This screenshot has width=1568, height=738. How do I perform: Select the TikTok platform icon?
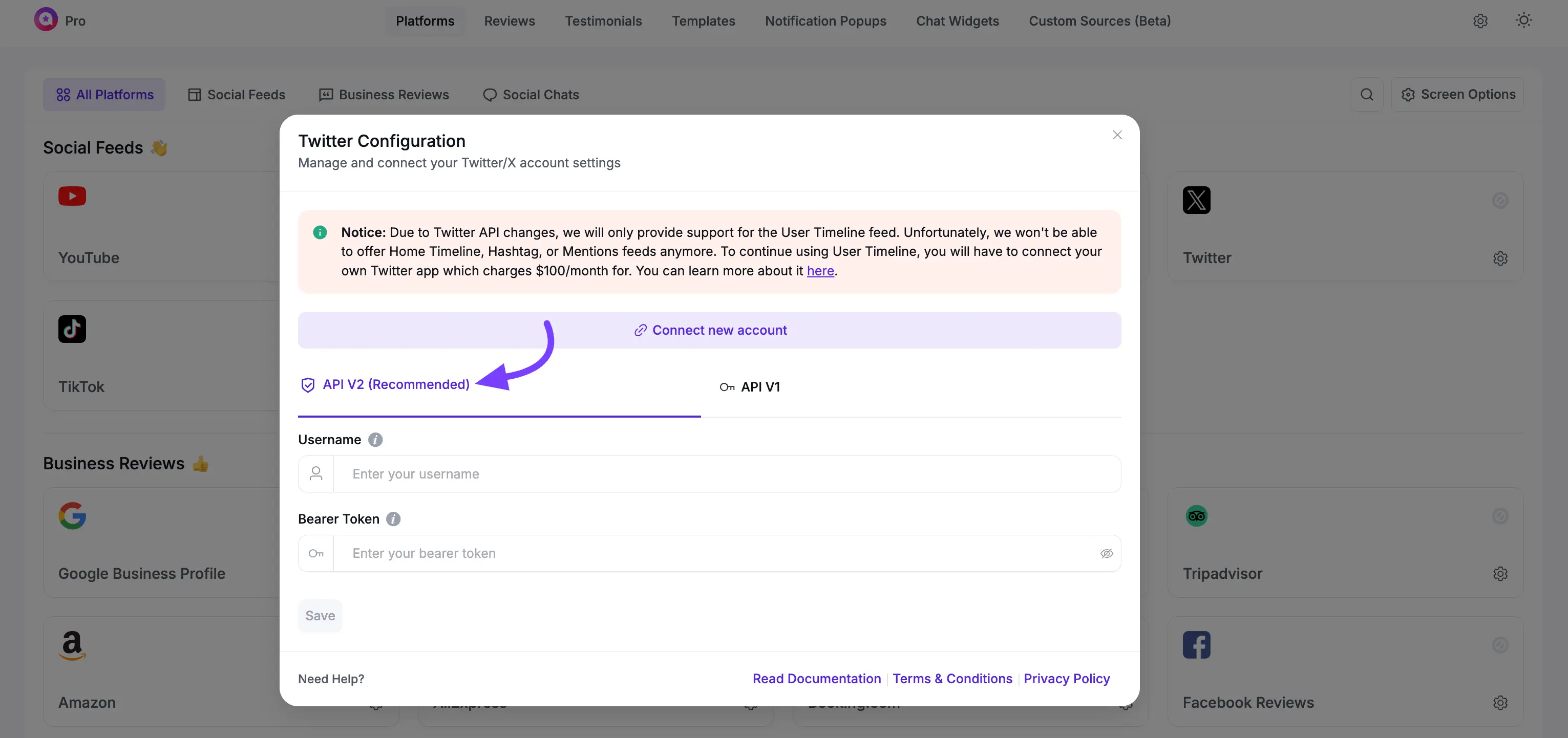[72, 329]
